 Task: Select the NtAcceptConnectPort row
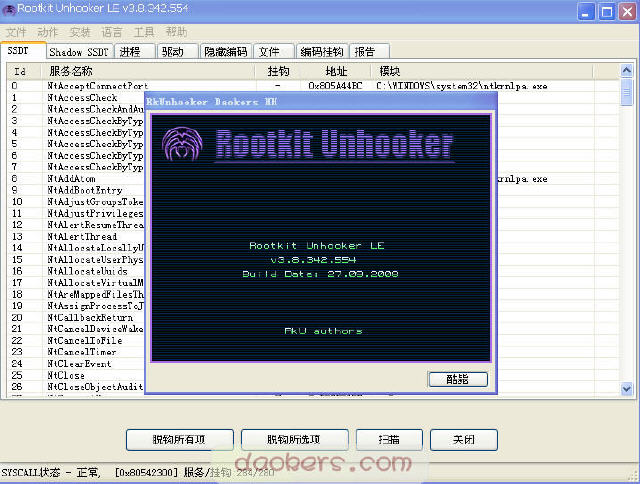click(313, 86)
